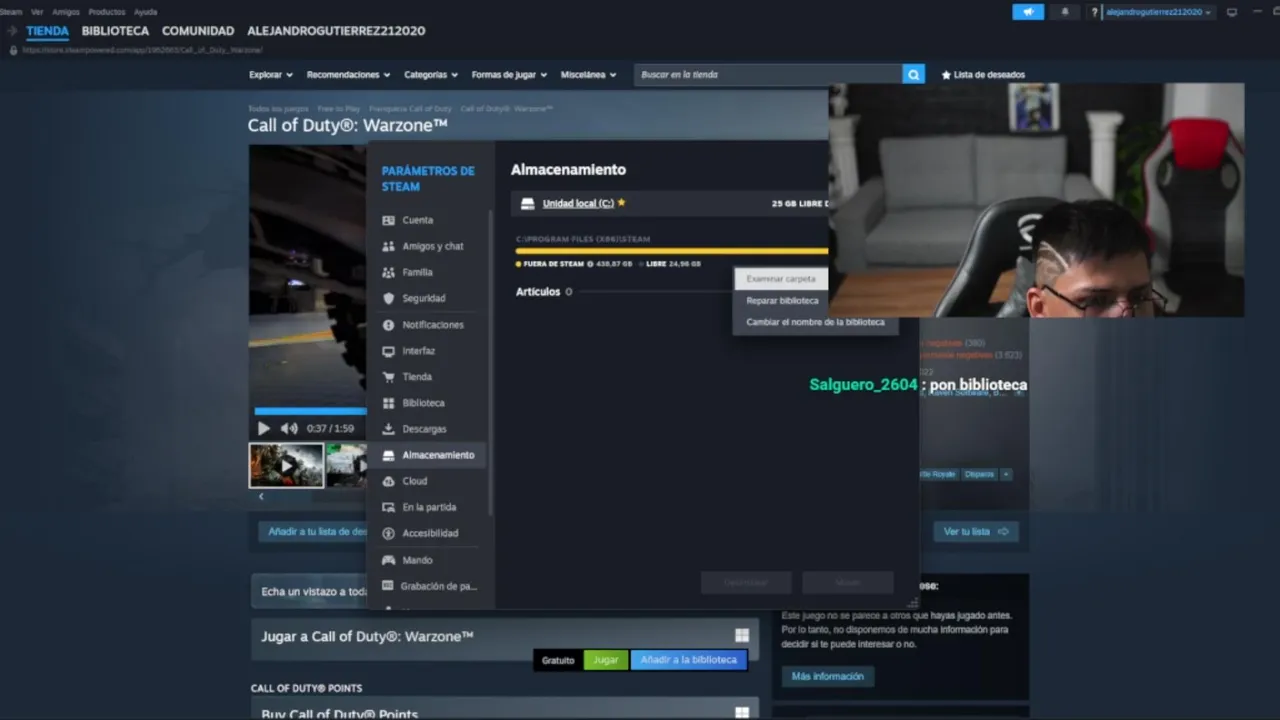Click the back navigation arrow
This screenshot has width=1280, height=720.
coord(12,31)
